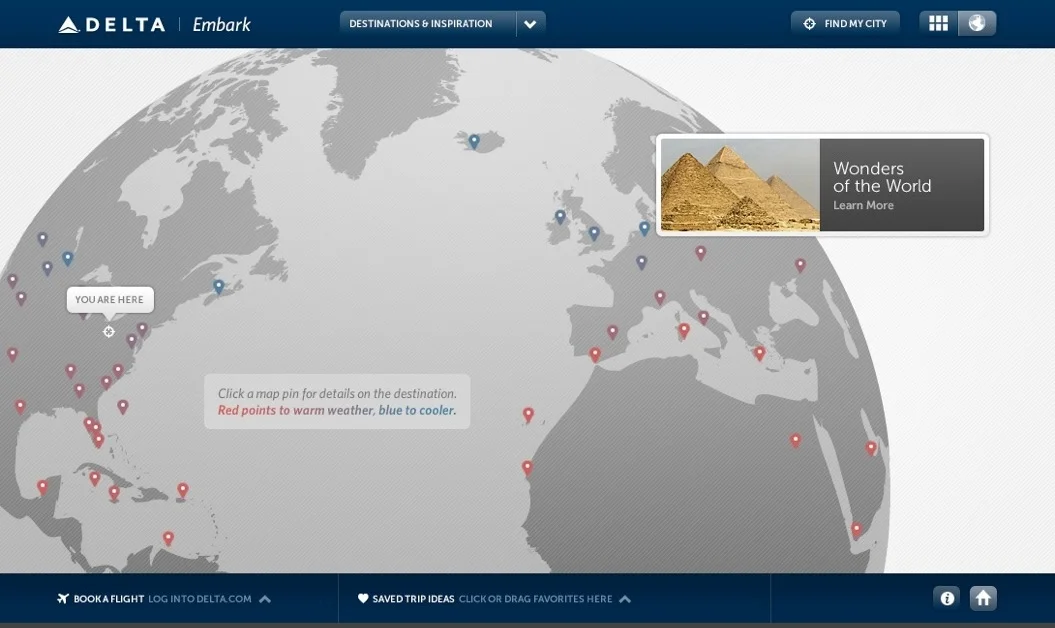Select the blue pin in eastern Canada

pyautogui.click(x=219, y=287)
